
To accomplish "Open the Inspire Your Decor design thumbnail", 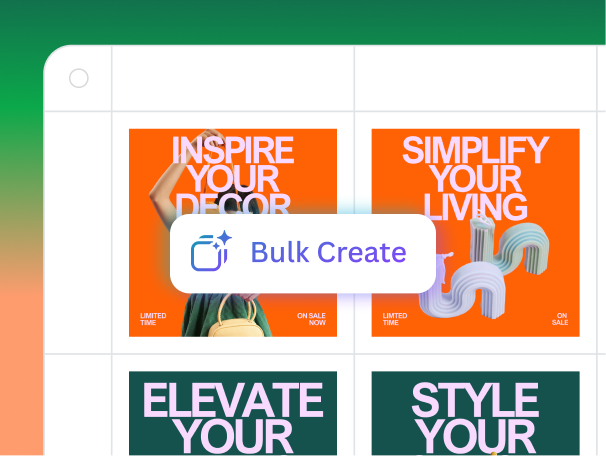I will (233, 233).
